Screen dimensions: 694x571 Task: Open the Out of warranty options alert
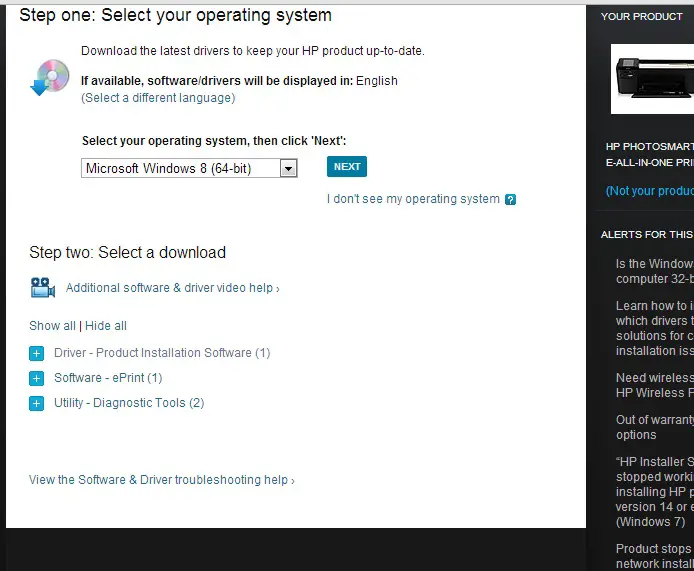pyautogui.click(x=655, y=427)
